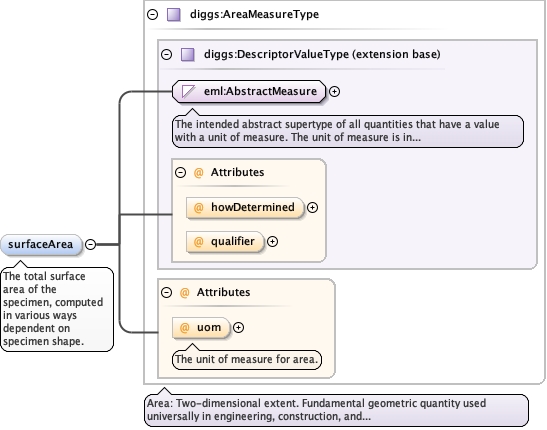Click 'The unit of measure for area.' note
The width and height of the screenshot is (547, 430).
click(247, 360)
